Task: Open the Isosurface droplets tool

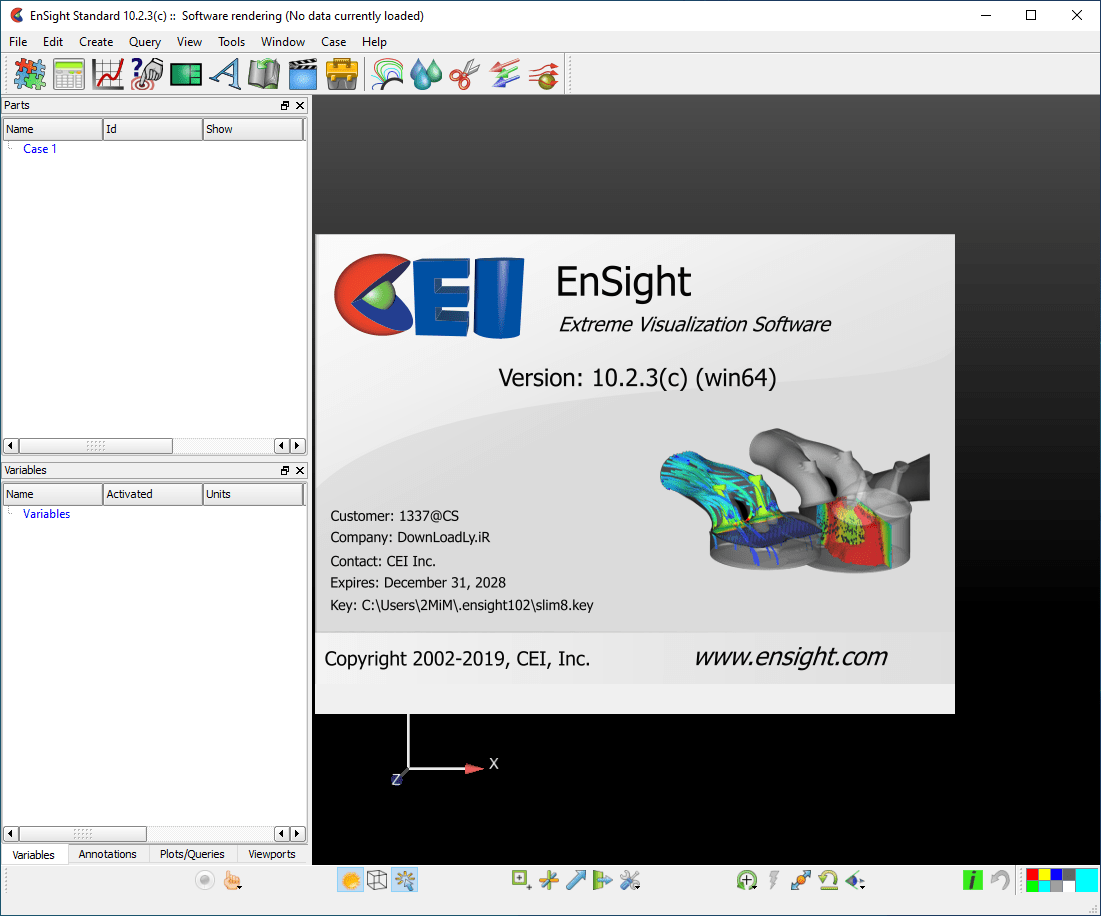Action: click(x=424, y=73)
